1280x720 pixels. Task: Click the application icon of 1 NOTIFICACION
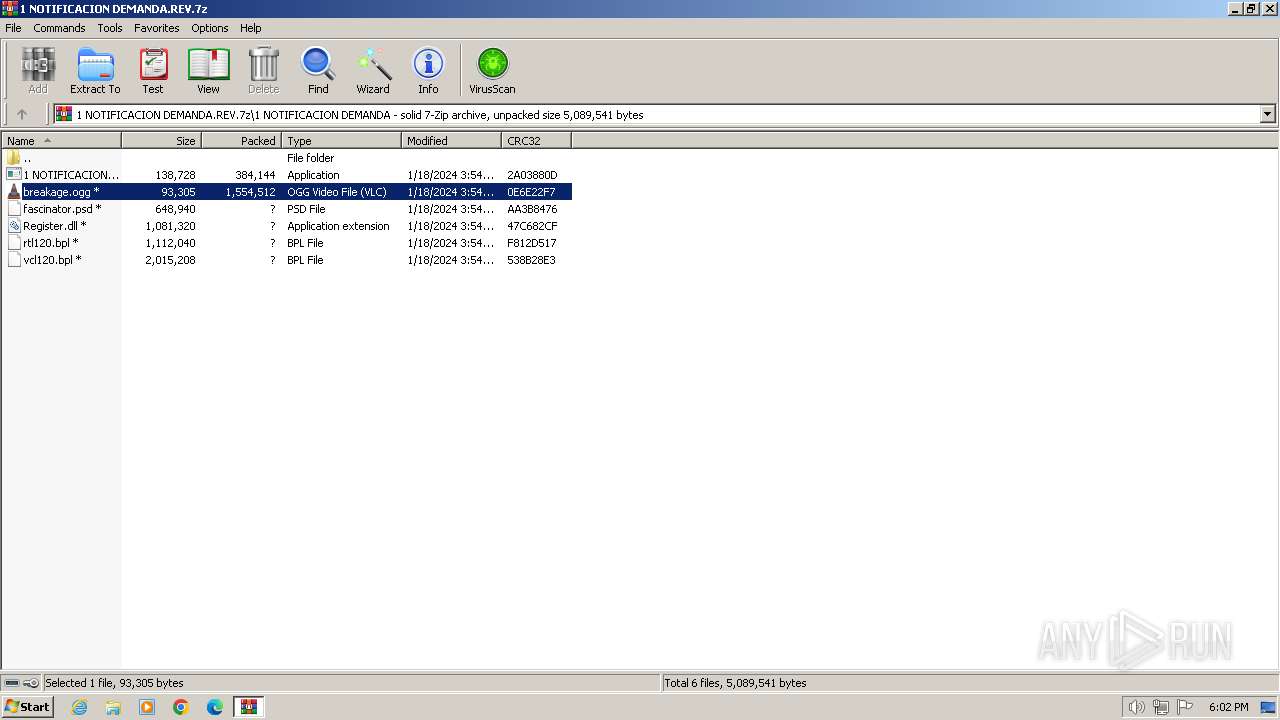14,175
